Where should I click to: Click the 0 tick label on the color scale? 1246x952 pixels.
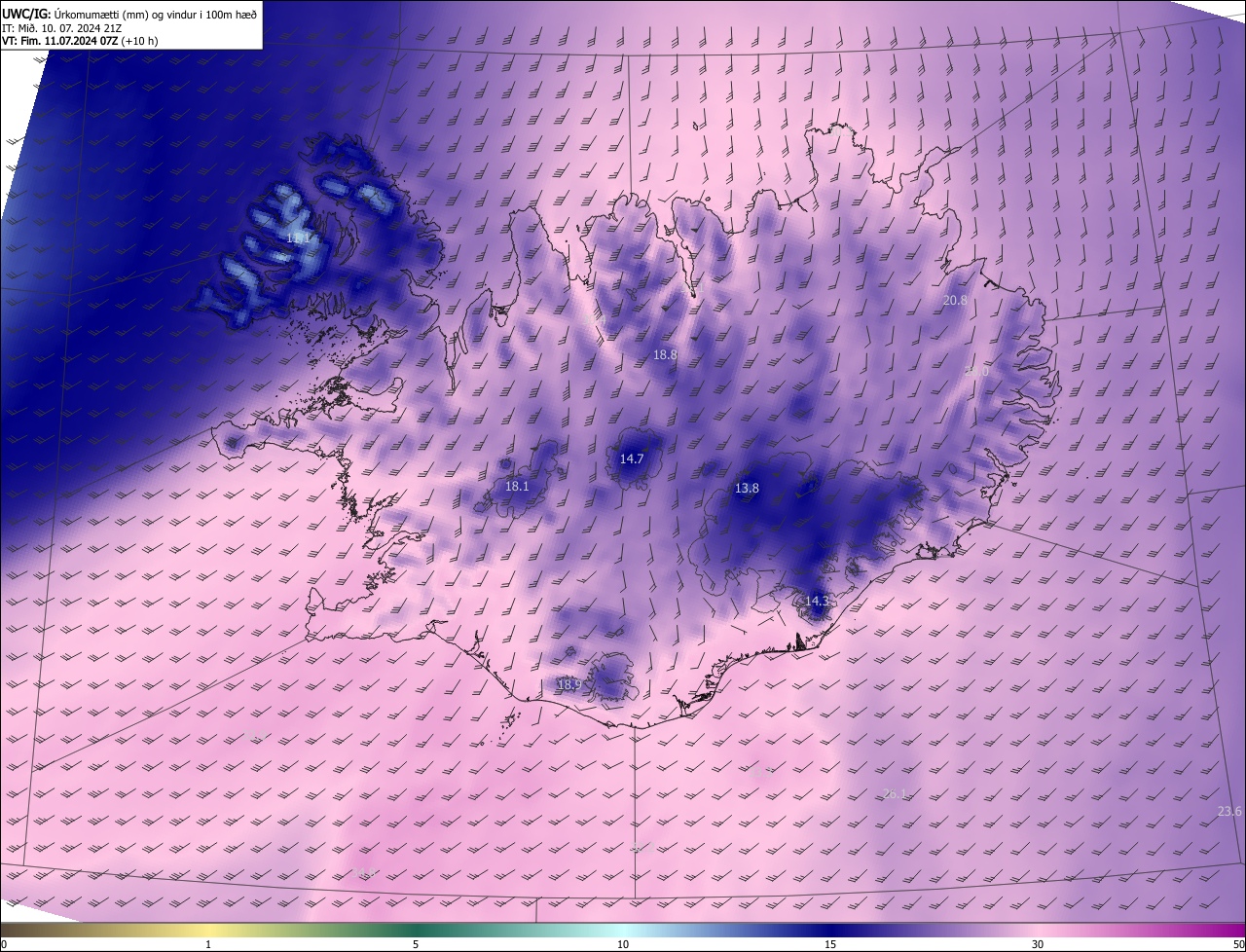click(x=4, y=944)
